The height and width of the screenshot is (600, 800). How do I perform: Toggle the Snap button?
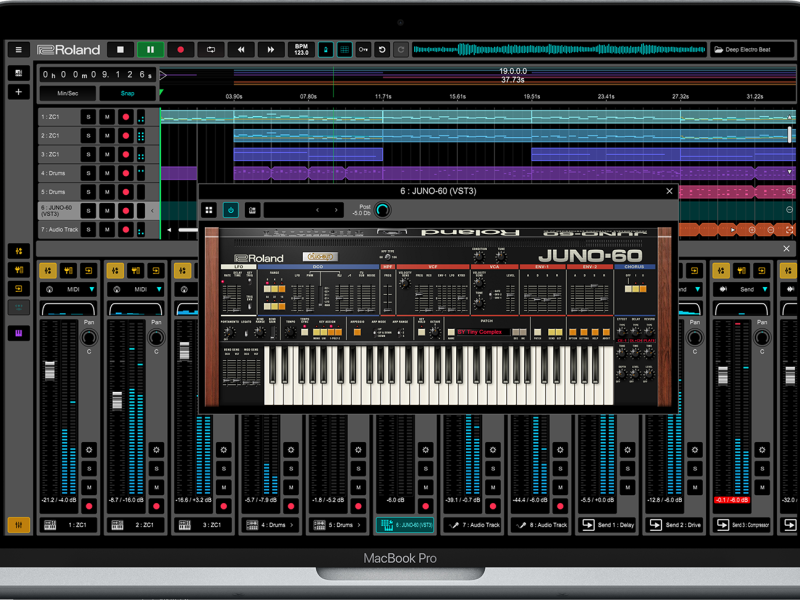[x=128, y=93]
